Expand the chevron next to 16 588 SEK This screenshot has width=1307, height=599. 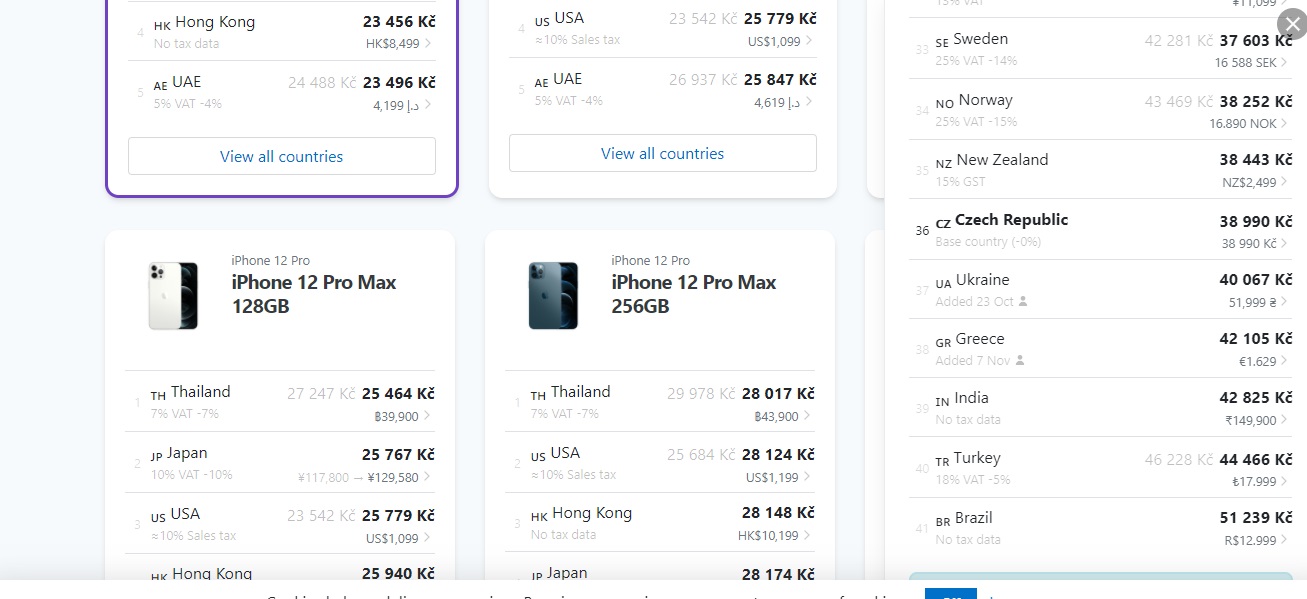(x=1285, y=62)
